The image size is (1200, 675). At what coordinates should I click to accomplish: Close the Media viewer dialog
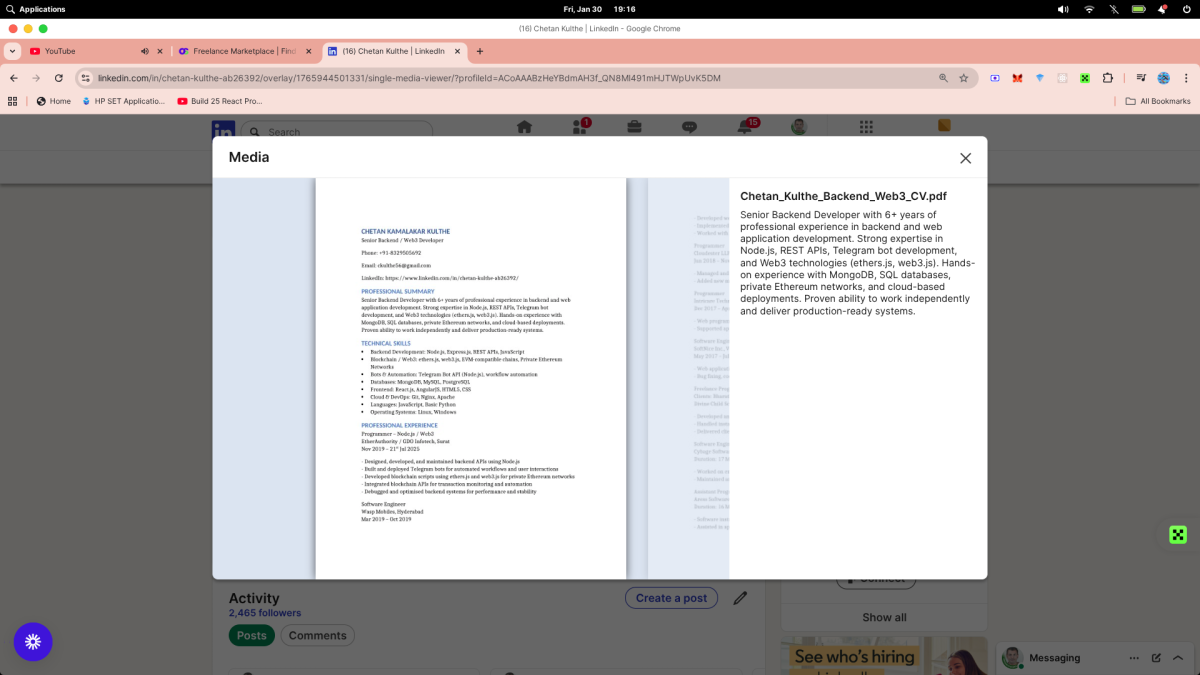pos(965,158)
